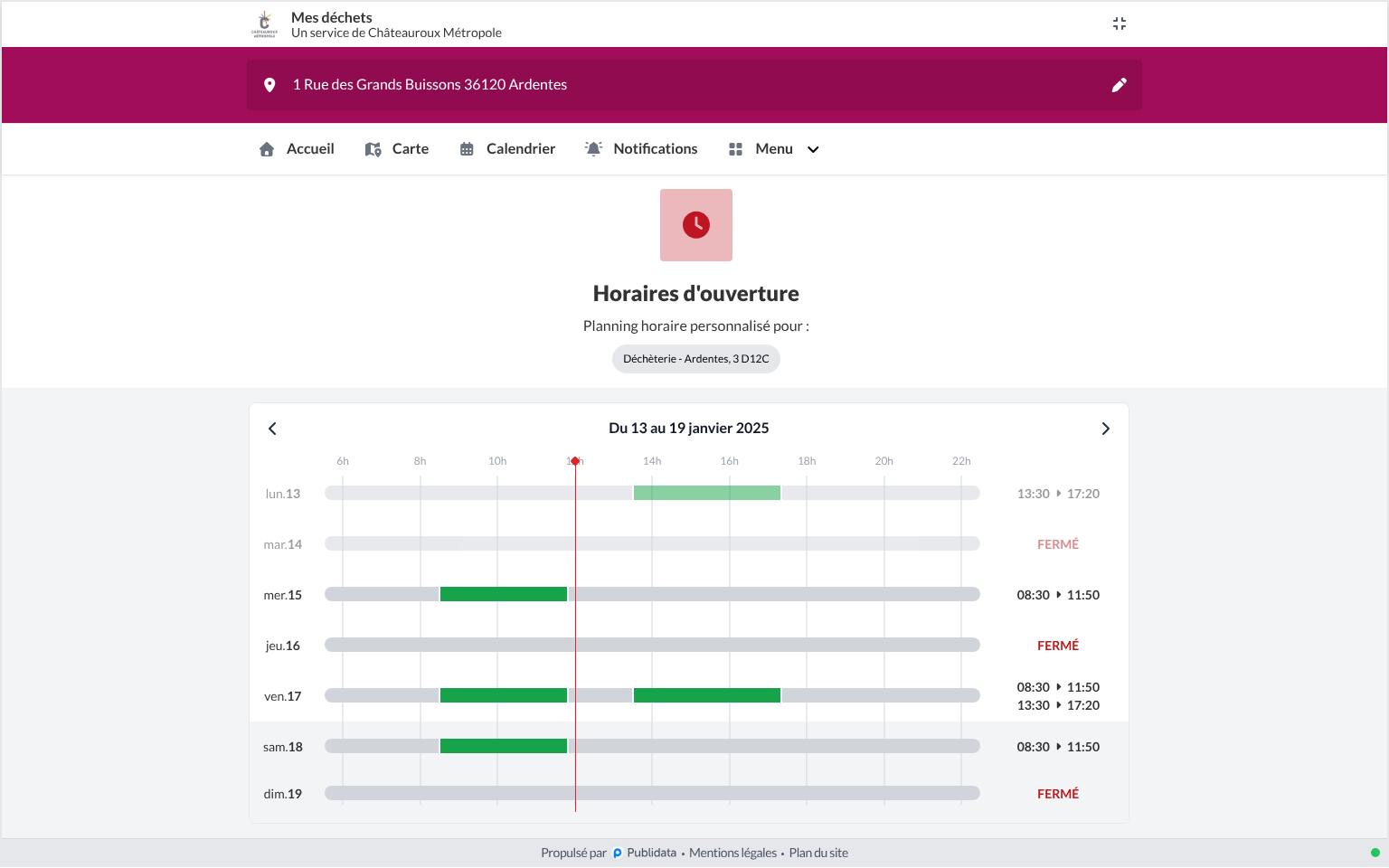Open the Notifications tab
This screenshot has width=1389, height=868.
pyautogui.click(x=641, y=149)
